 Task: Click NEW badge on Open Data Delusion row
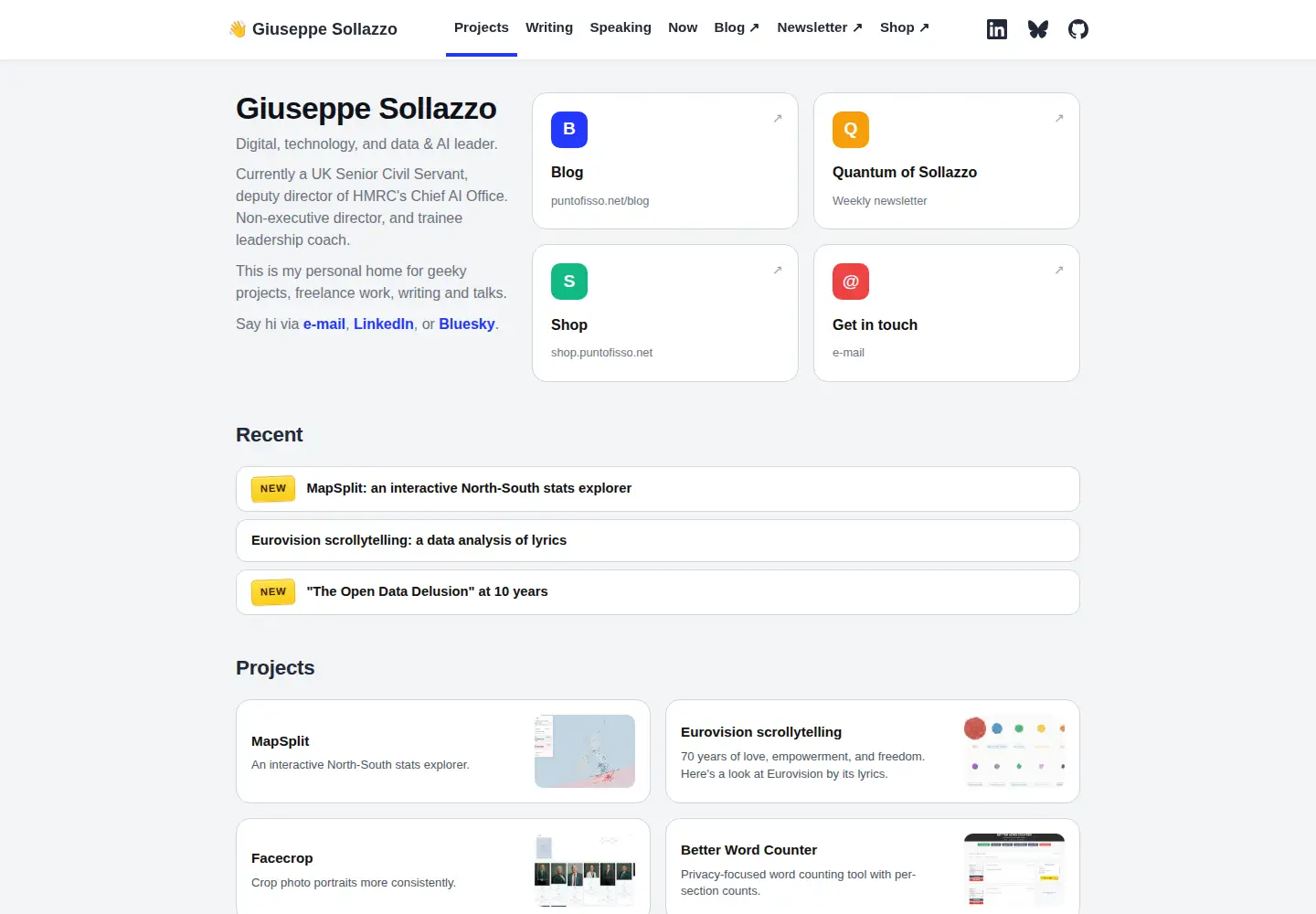273,592
